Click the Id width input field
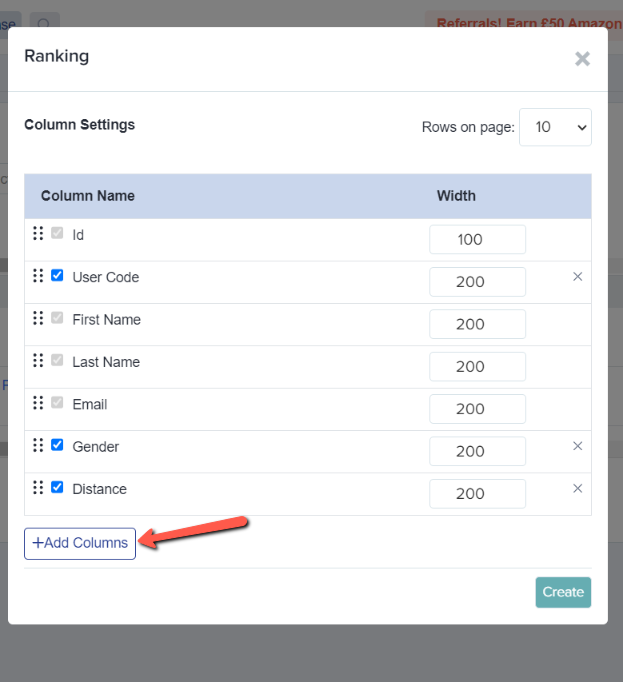Viewport: 623px width, 682px height. [477, 239]
